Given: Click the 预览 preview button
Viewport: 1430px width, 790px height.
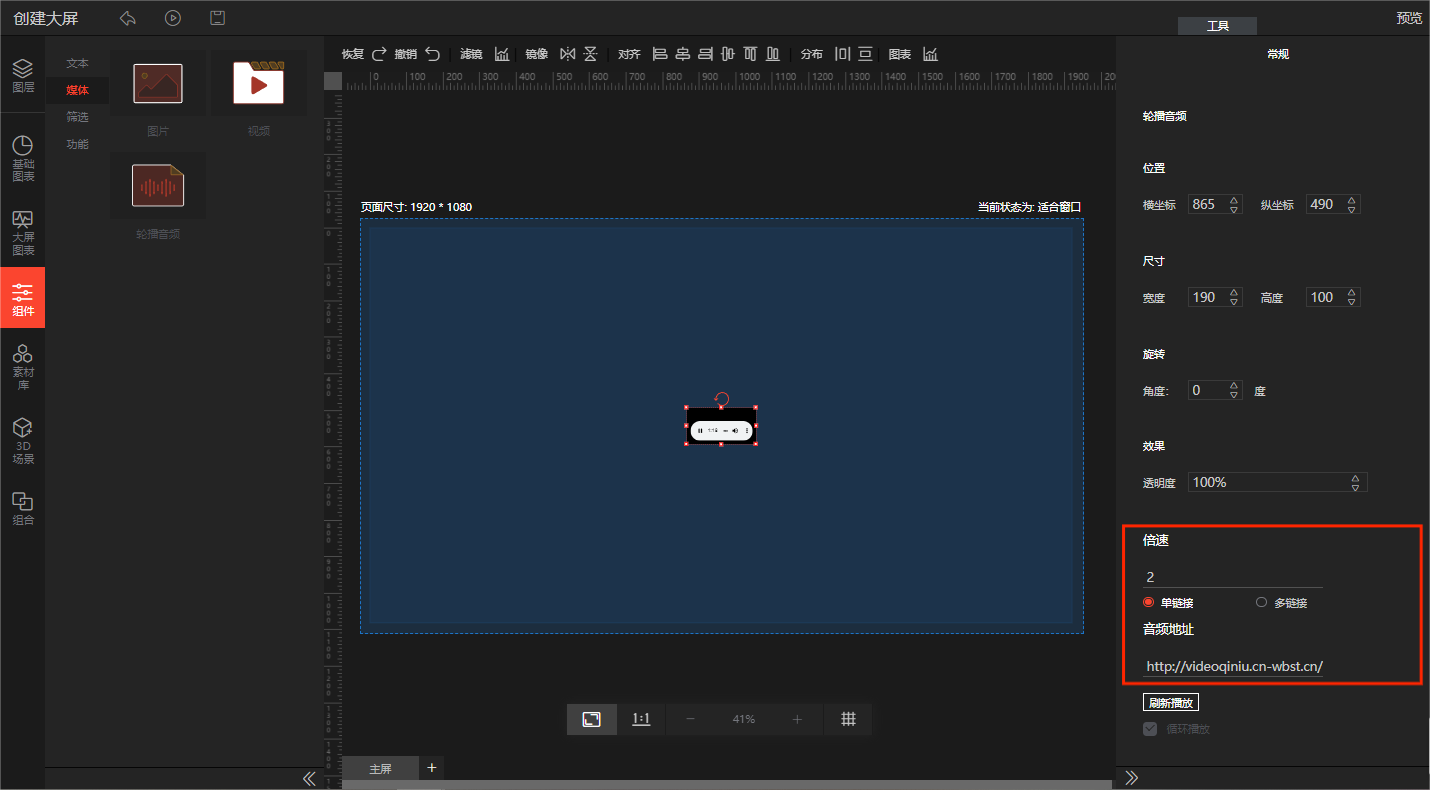Looking at the screenshot, I should click(1409, 18).
